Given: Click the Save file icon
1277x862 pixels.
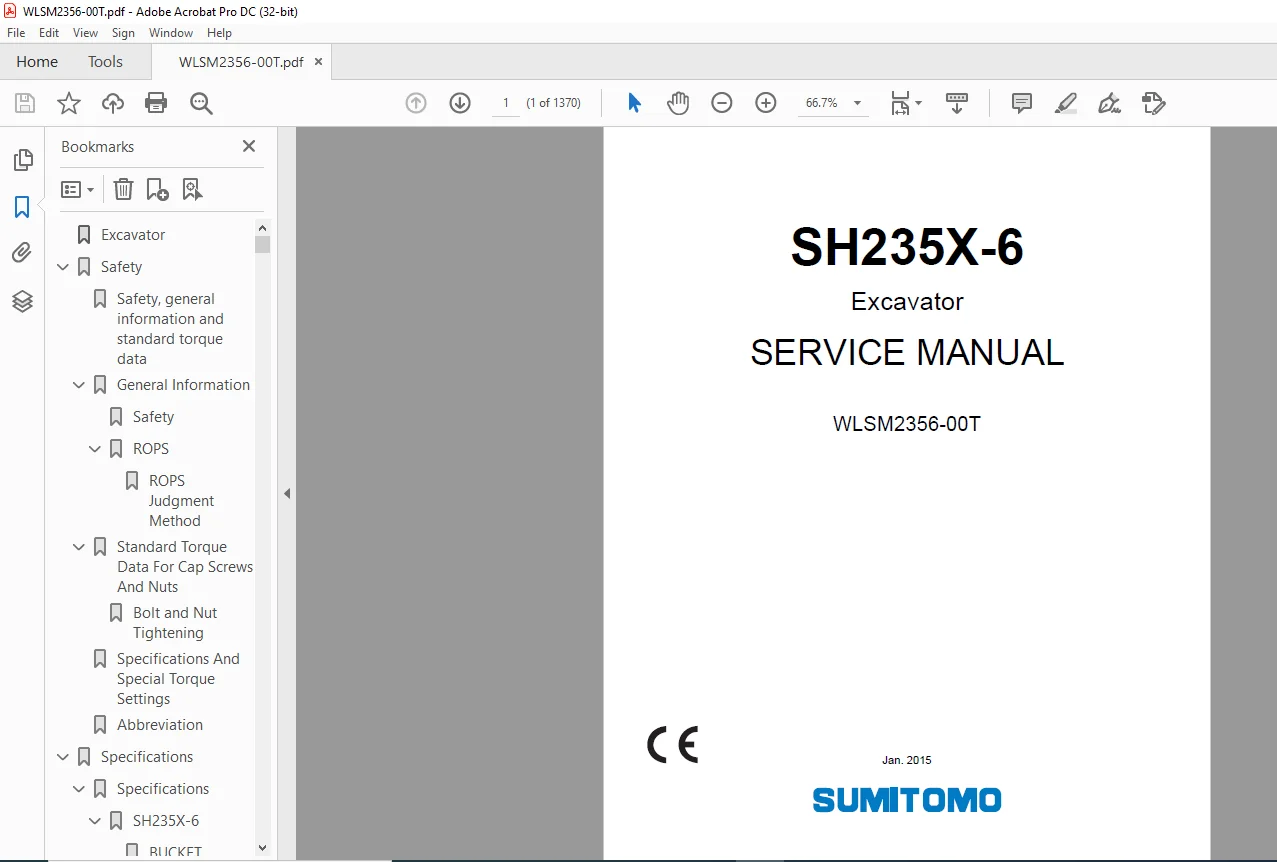Looking at the screenshot, I should [x=25, y=103].
